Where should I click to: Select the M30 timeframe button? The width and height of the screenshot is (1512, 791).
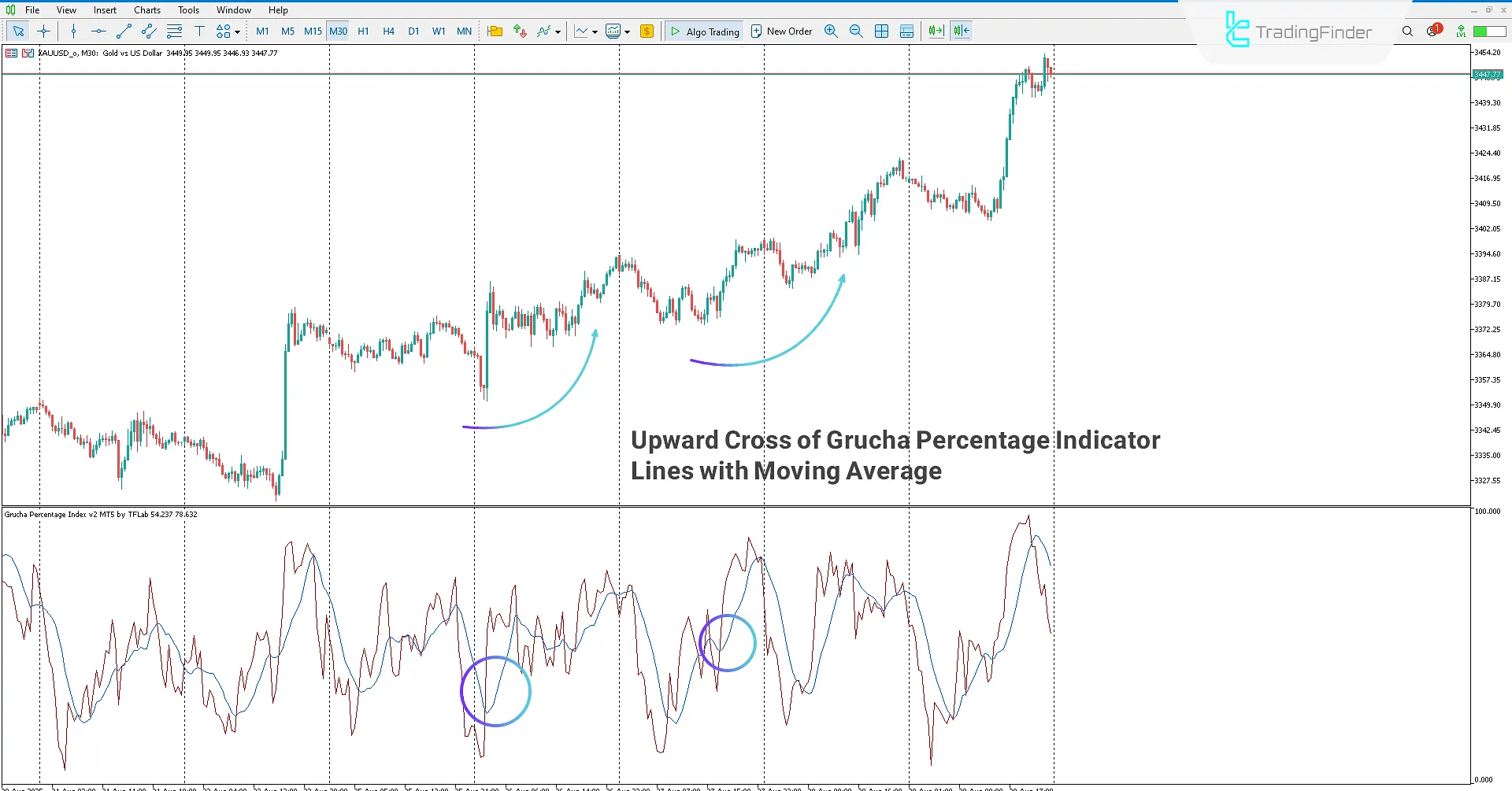point(338,31)
